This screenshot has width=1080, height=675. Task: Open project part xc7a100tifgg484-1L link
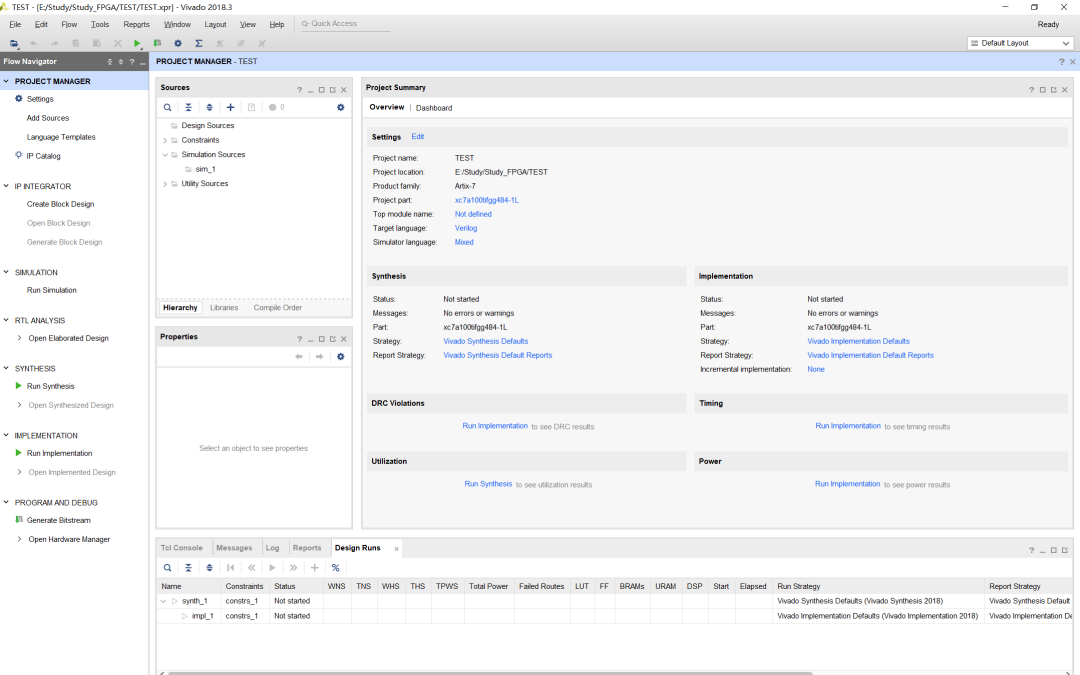pos(486,200)
